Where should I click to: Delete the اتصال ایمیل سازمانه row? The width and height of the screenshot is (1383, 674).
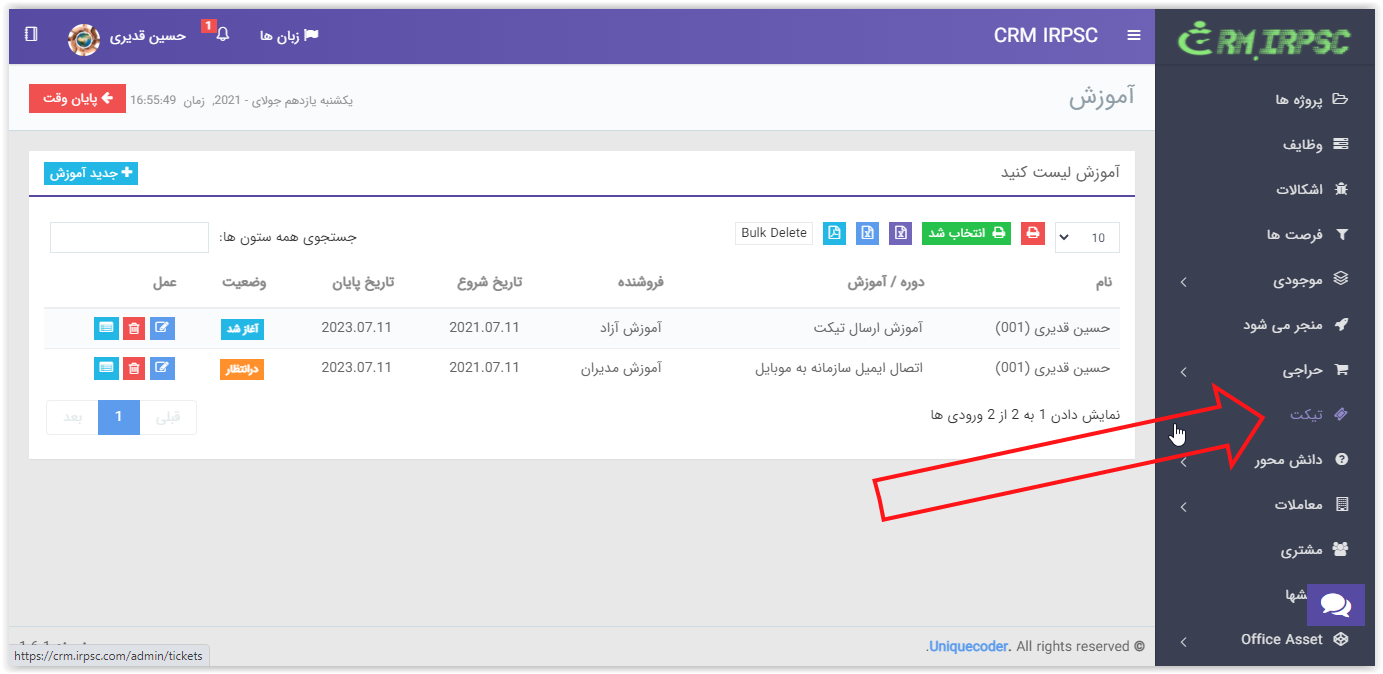click(134, 369)
